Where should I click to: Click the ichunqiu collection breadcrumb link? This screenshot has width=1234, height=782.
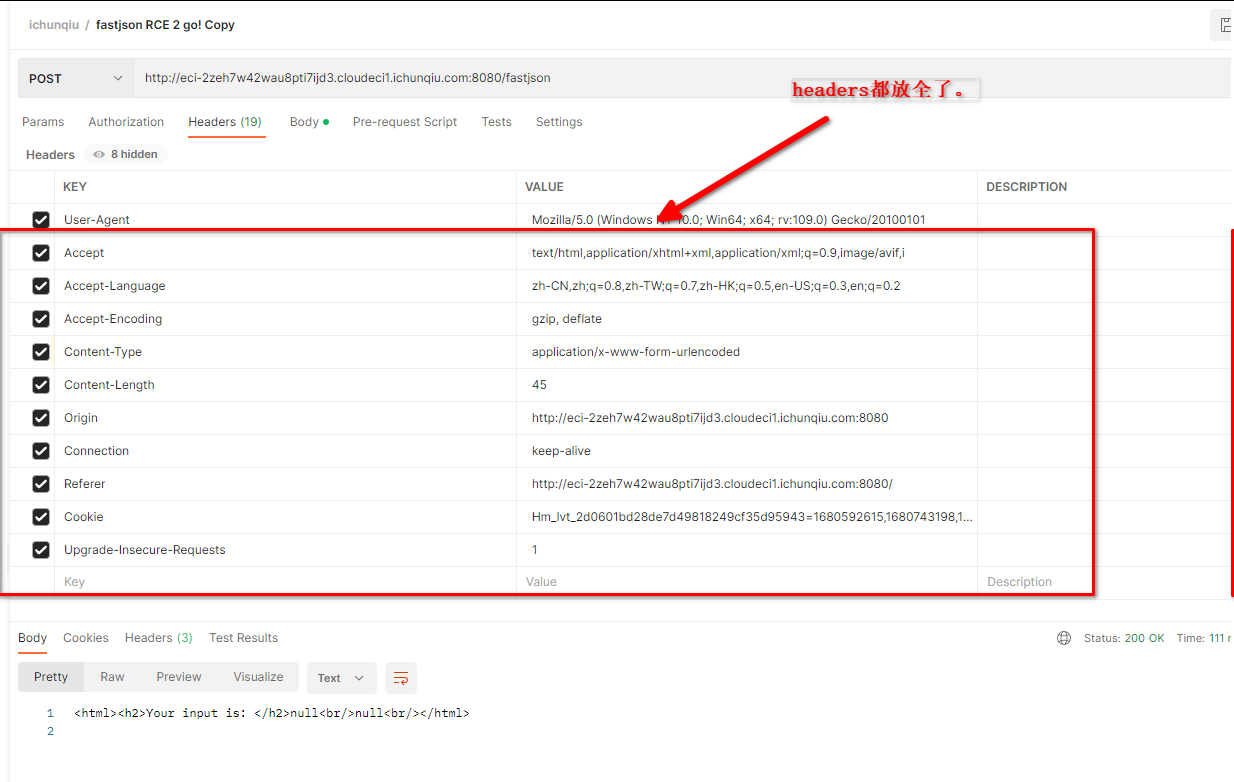coord(53,25)
